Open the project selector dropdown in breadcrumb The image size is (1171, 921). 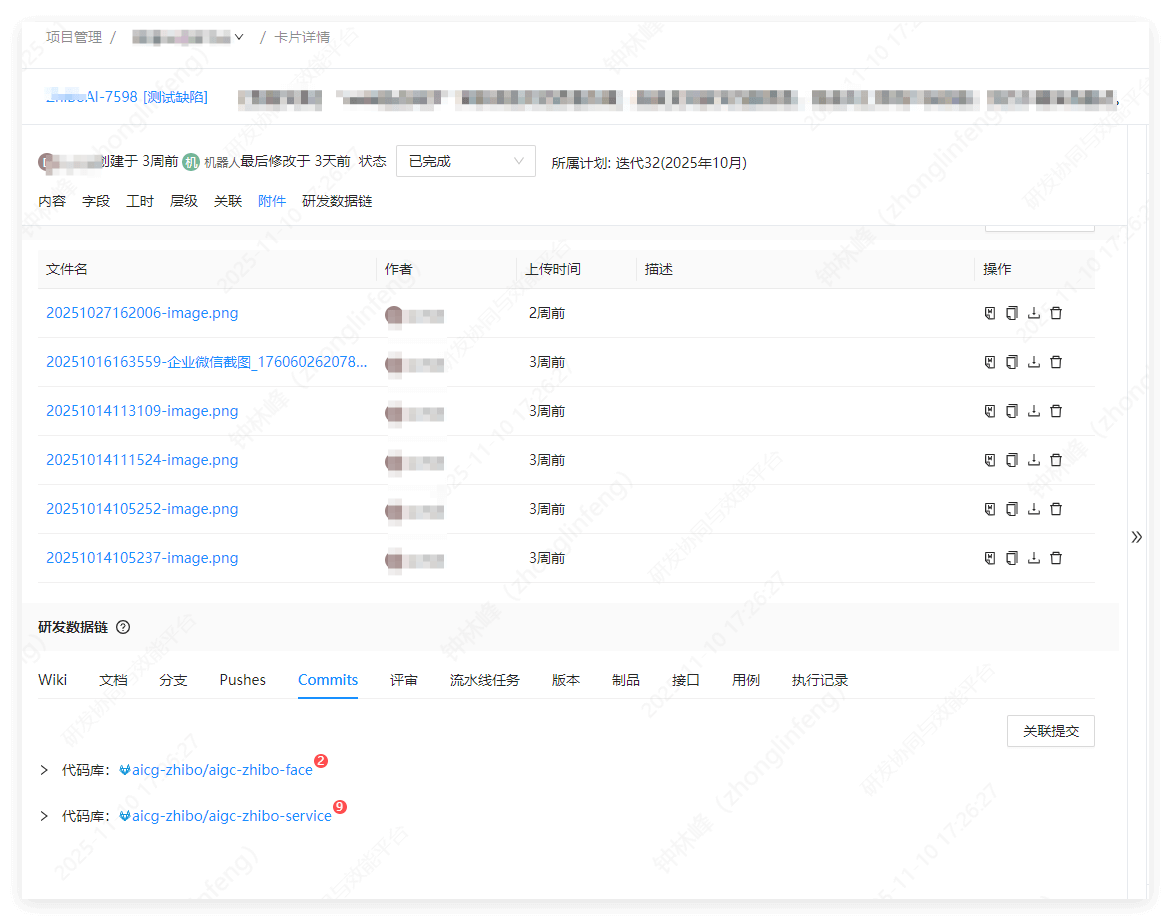(240, 36)
